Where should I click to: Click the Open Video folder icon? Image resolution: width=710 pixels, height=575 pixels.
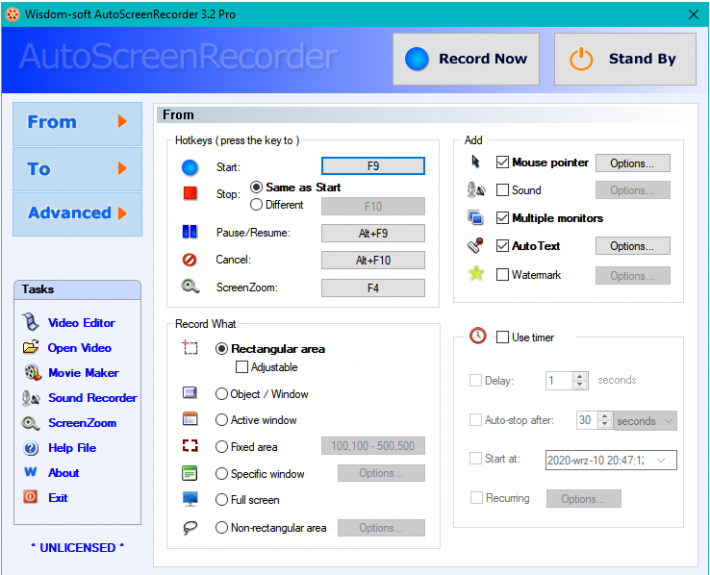click(31, 347)
